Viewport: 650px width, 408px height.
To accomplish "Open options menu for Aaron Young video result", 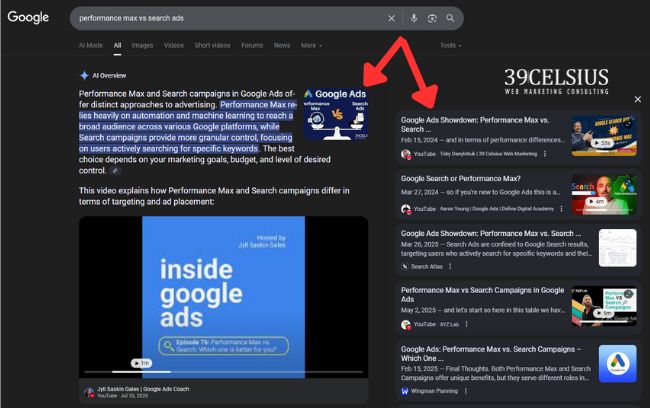I will pos(561,209).
